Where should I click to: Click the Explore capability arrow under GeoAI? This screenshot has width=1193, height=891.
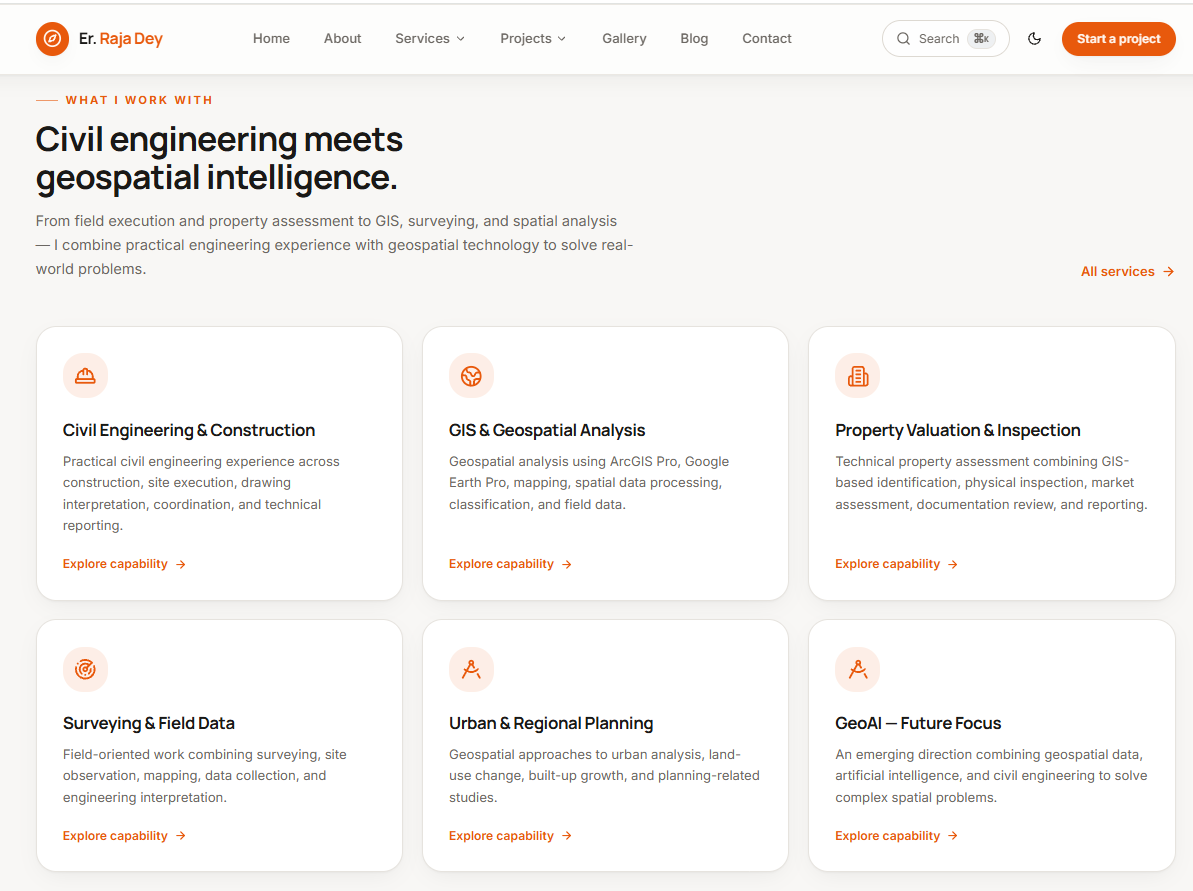pyautogui.click(x=953, y=836)
